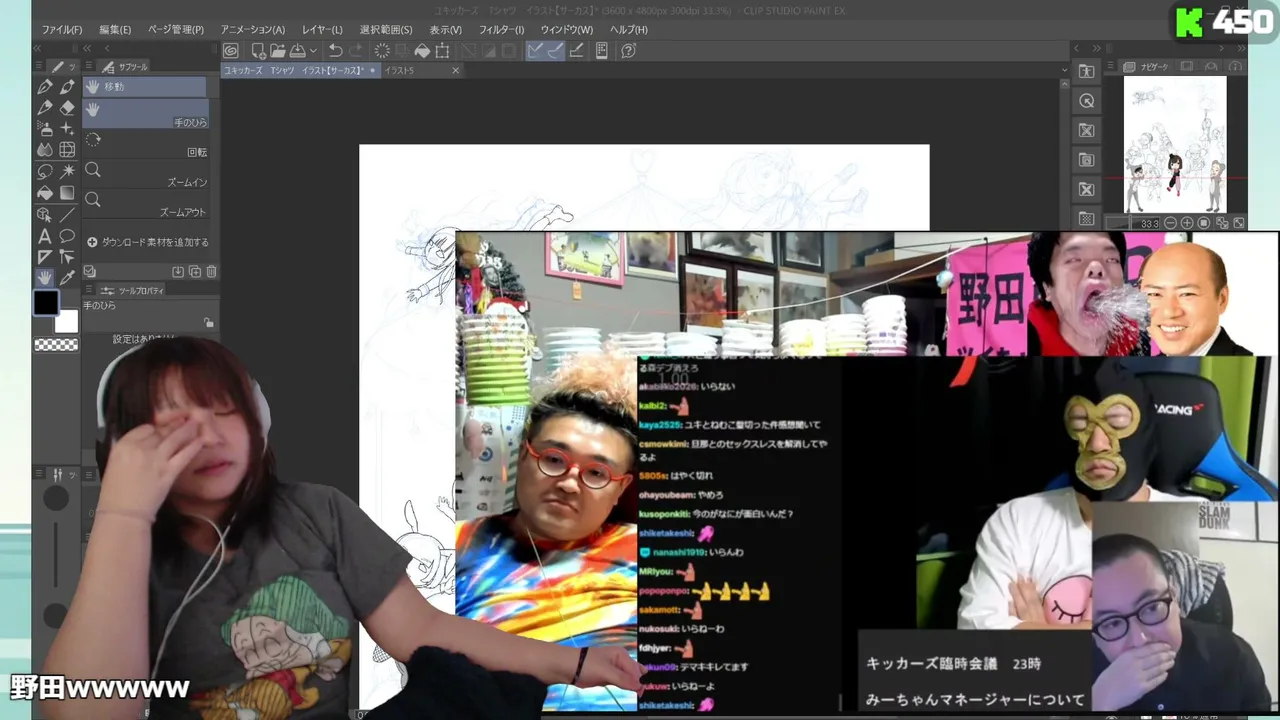Select the ズームイン sub tool
The height and width of the screenshot is (720, 1280).
145,175
